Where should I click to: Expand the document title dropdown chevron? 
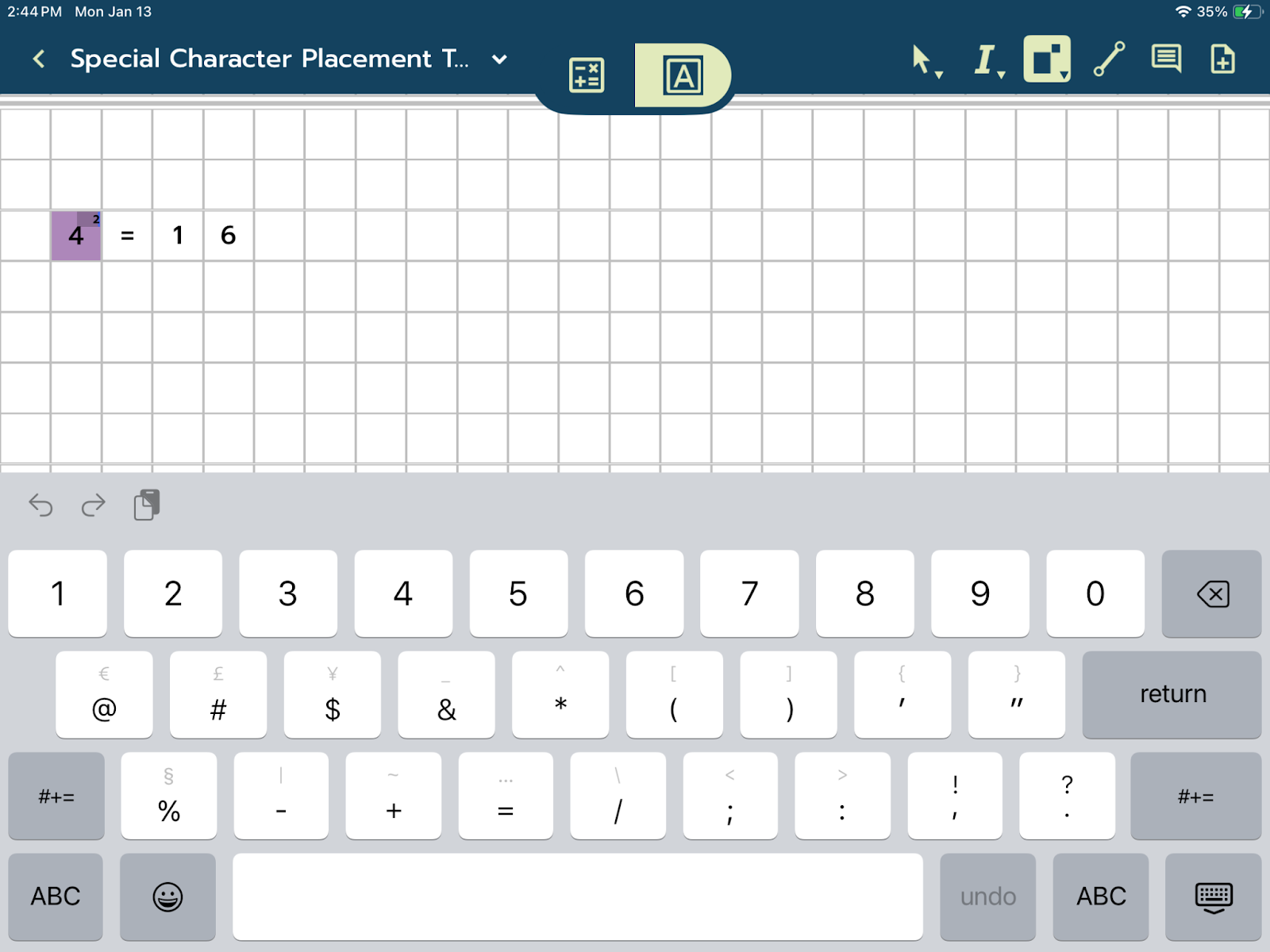click(499, 59)
